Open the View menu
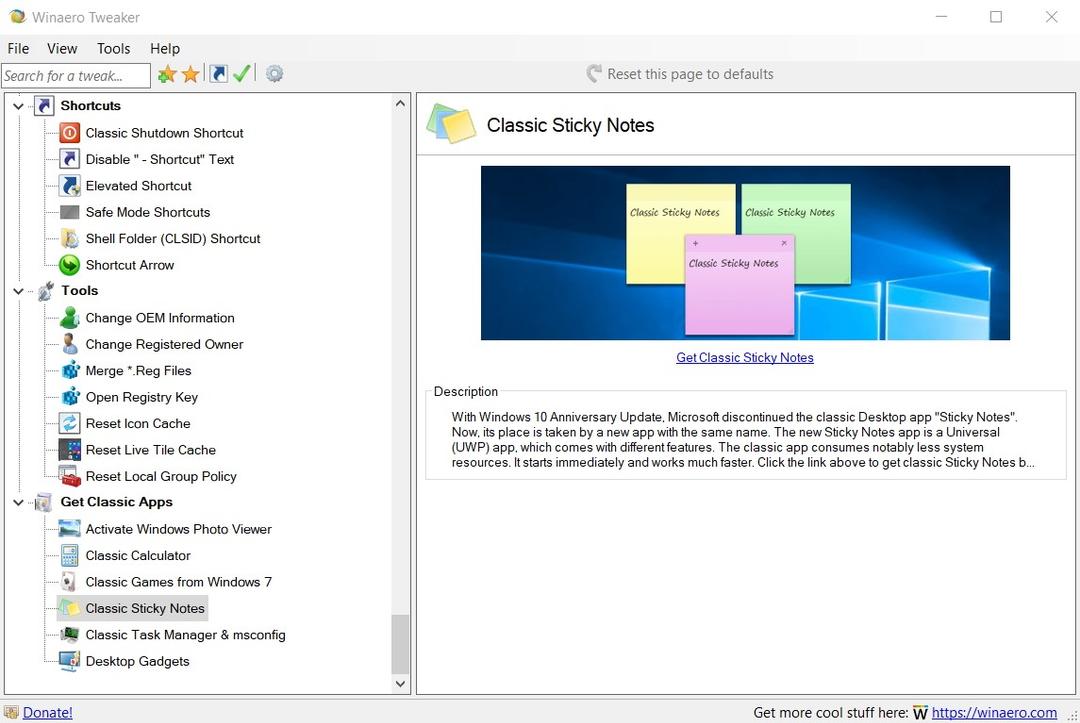The image size is (1080, 723). tap(62, 48)
